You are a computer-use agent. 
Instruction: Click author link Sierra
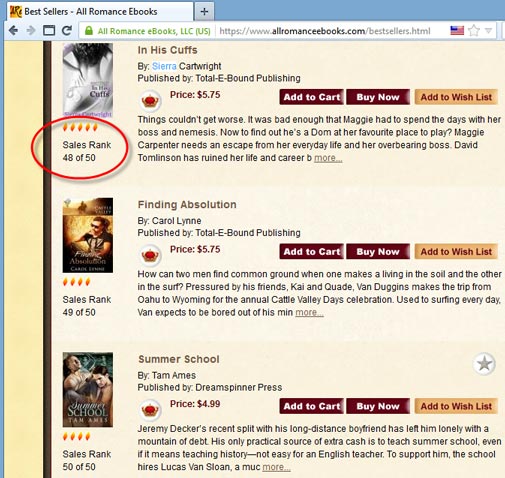pos(164,66)
